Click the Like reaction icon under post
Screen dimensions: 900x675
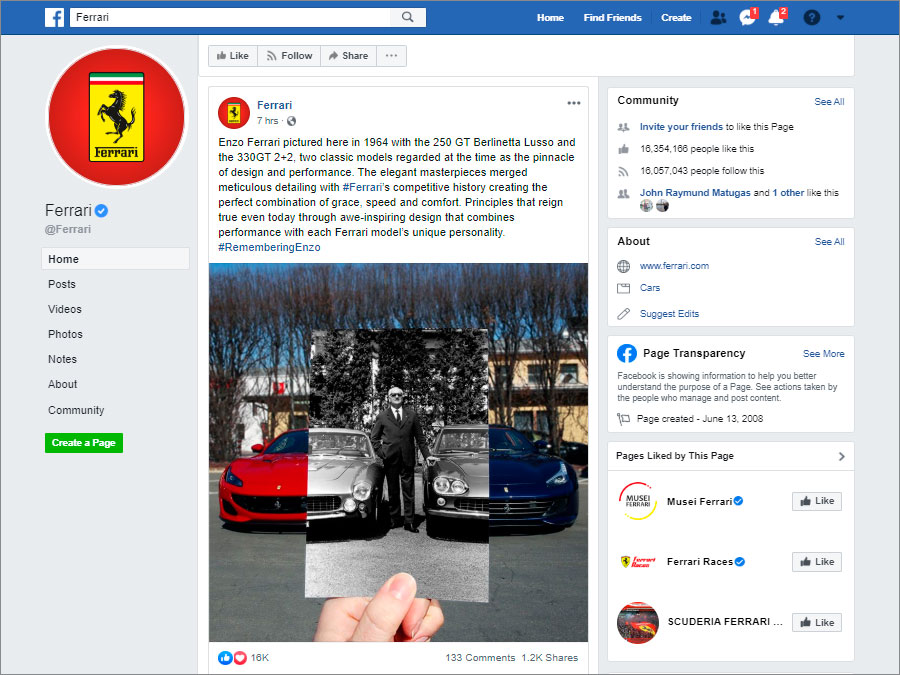[x=224, y=658]
